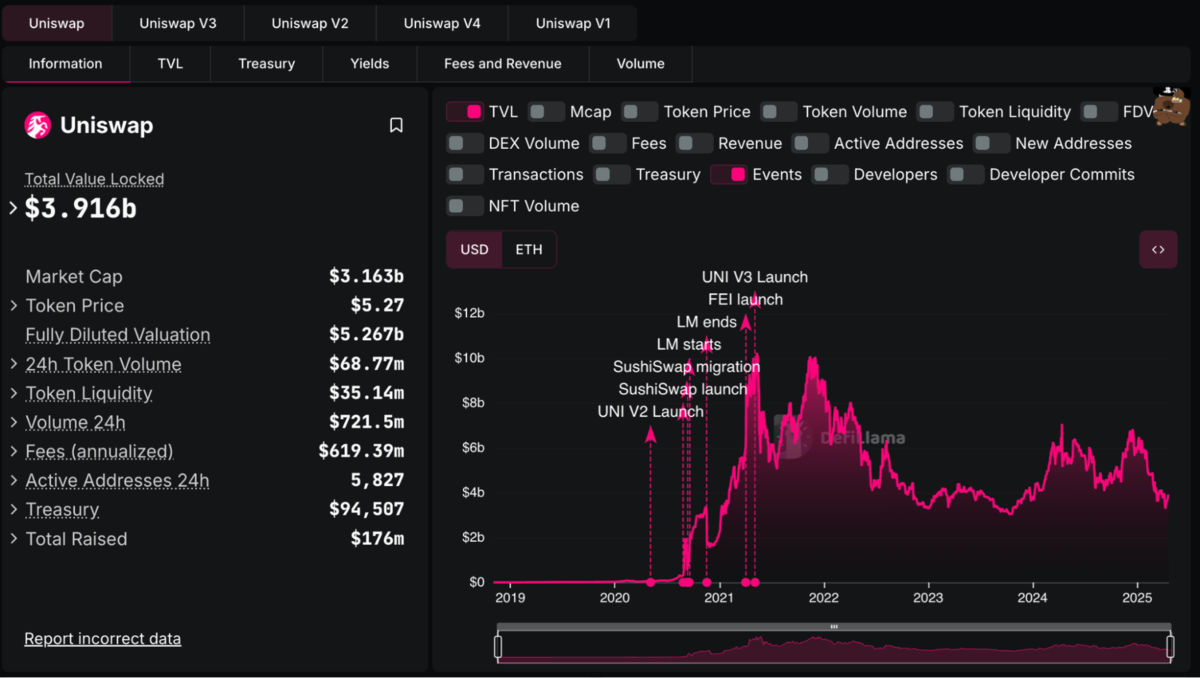Select the Uniswap V3 tab

pos(178,22)
